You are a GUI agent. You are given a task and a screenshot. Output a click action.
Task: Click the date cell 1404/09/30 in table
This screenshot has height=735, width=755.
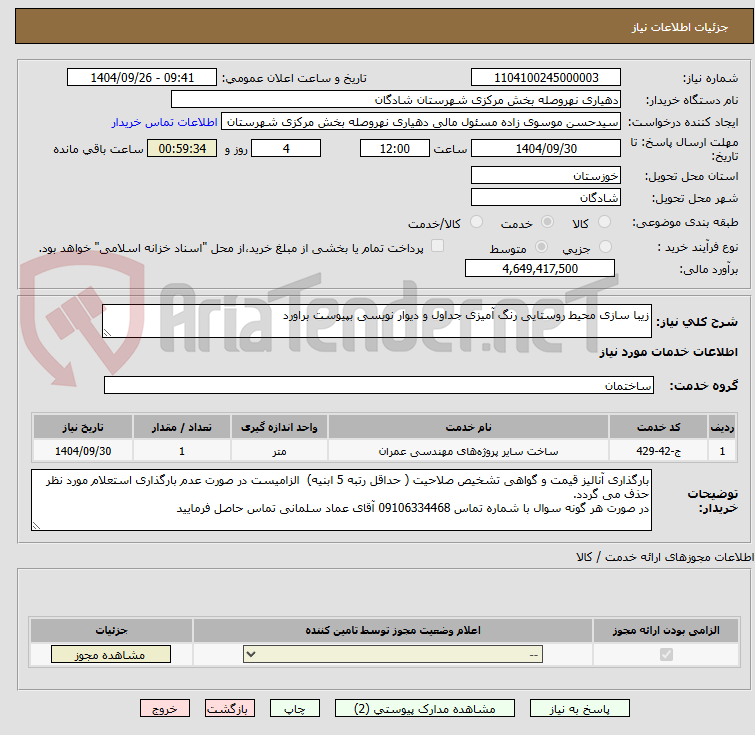tap(83, 451)
